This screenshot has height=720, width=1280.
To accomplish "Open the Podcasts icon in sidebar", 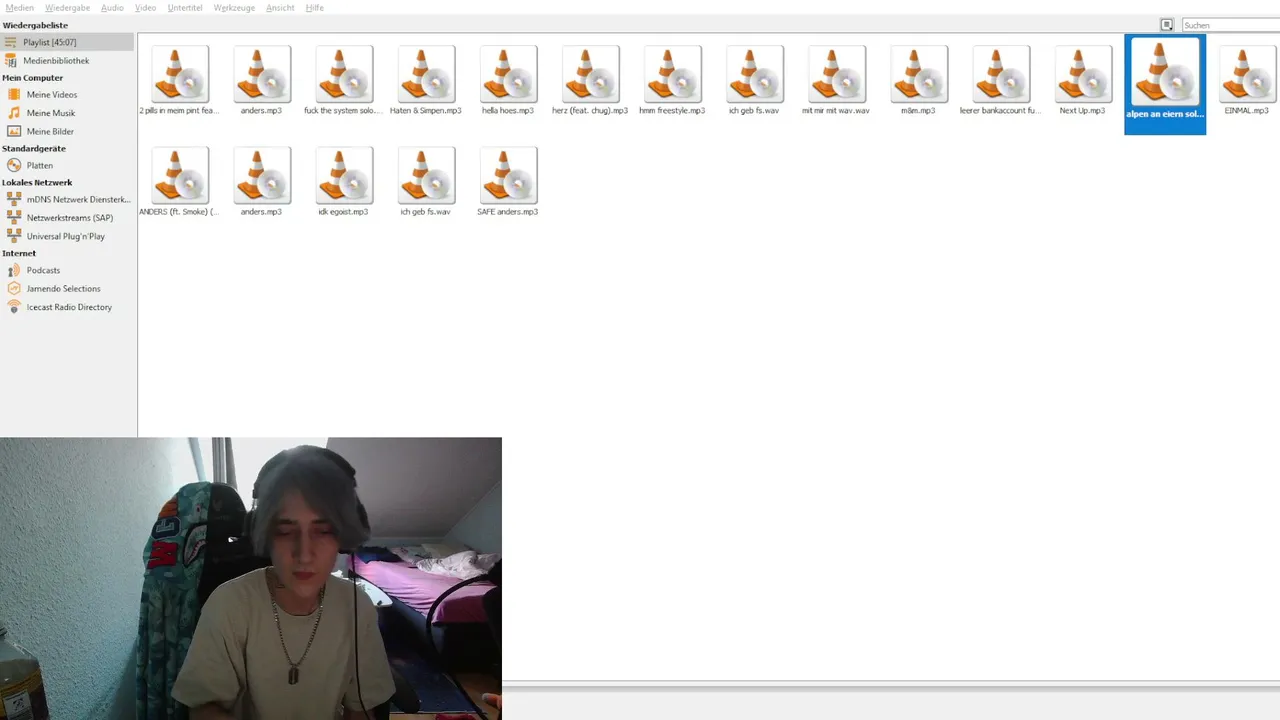I will click(x=14, y=270).
